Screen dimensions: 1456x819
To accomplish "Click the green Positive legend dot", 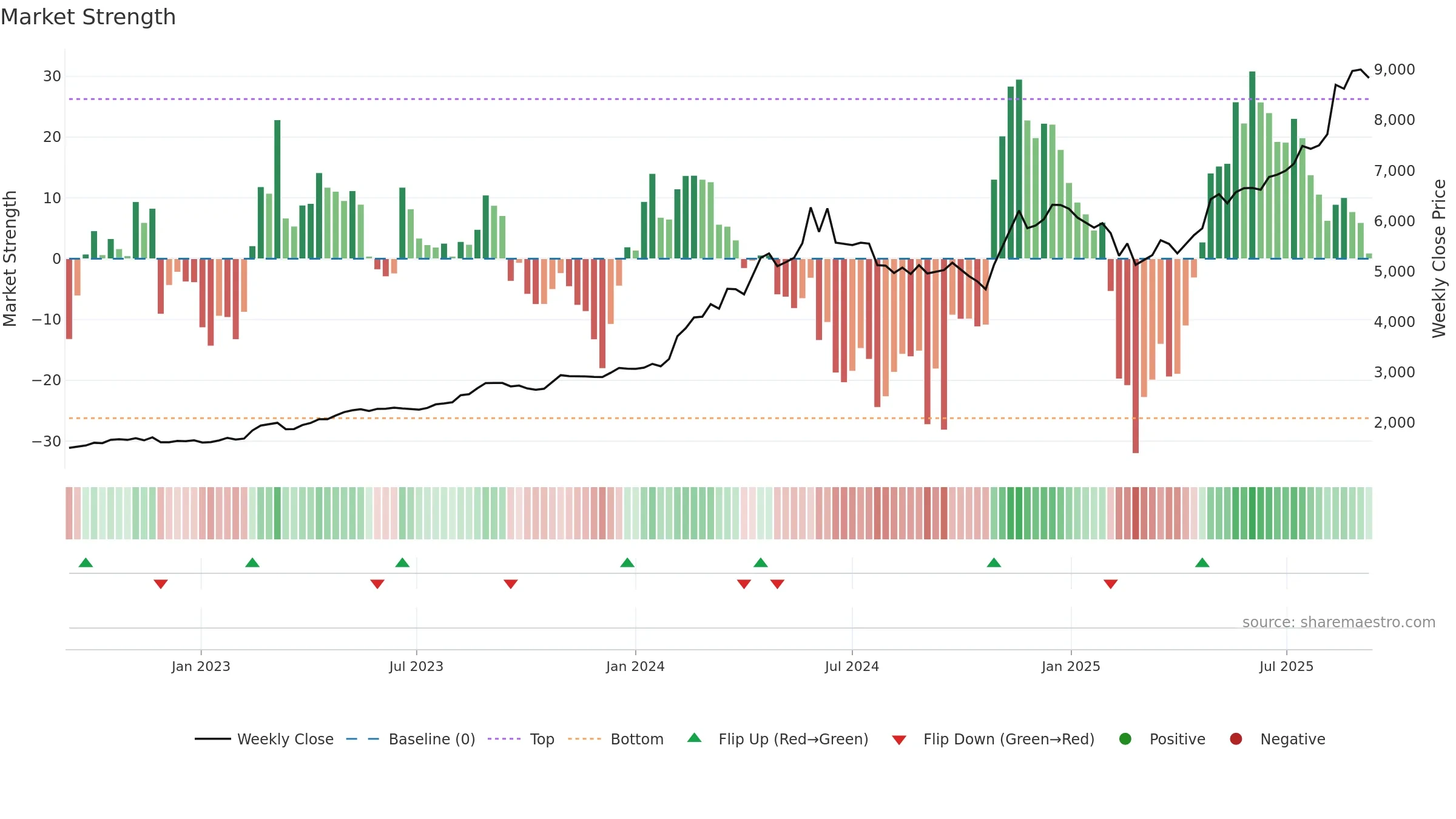I will click(1125, 739).
